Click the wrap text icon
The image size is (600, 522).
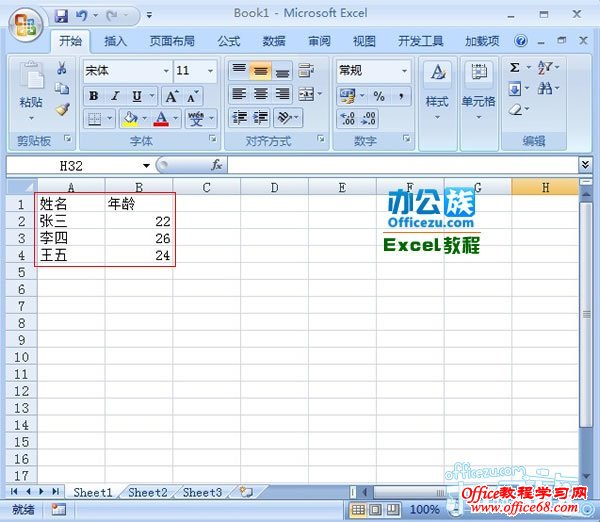point(306,70)
